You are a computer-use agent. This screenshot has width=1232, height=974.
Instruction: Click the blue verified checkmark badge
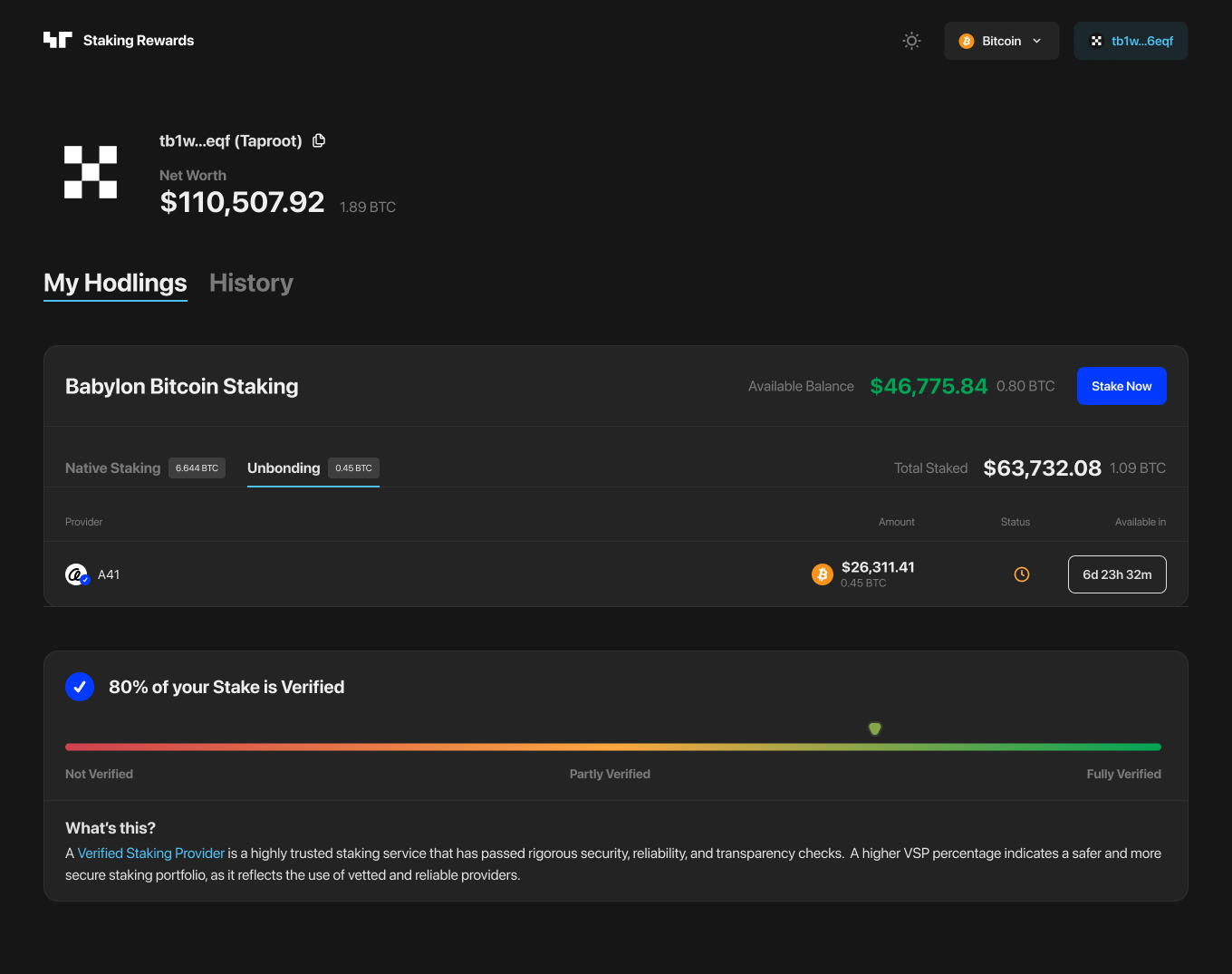(80, 687)
